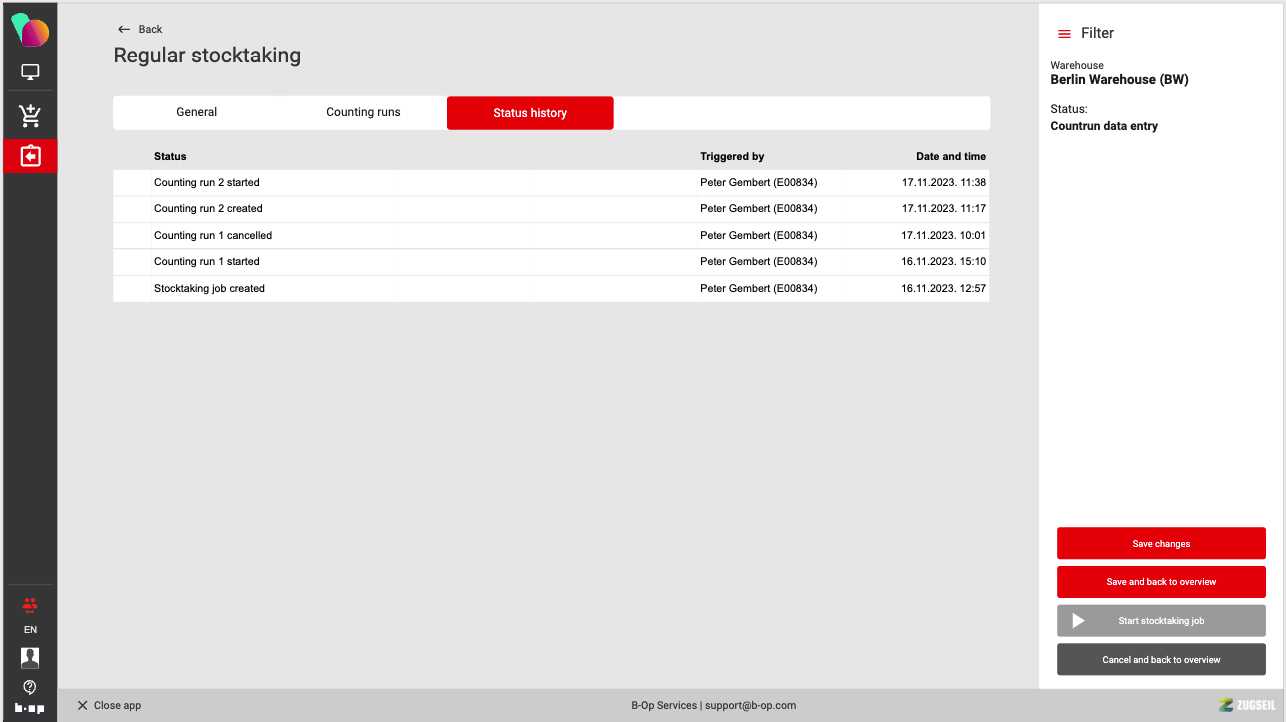Click the b-op logo at sidebar bottom

[x=30, y=708]
